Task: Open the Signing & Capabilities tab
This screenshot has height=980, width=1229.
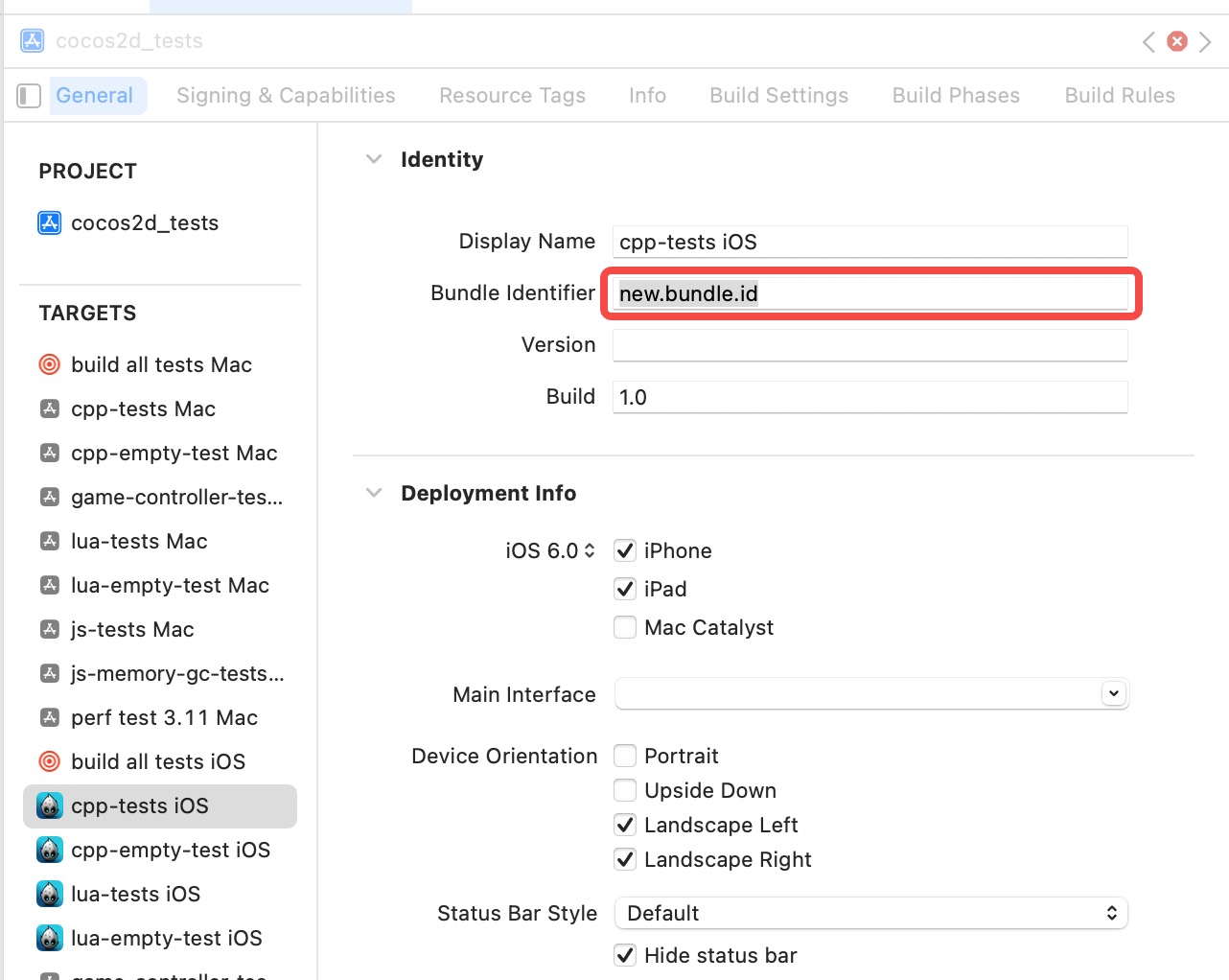Action: [x=286, y=96]
